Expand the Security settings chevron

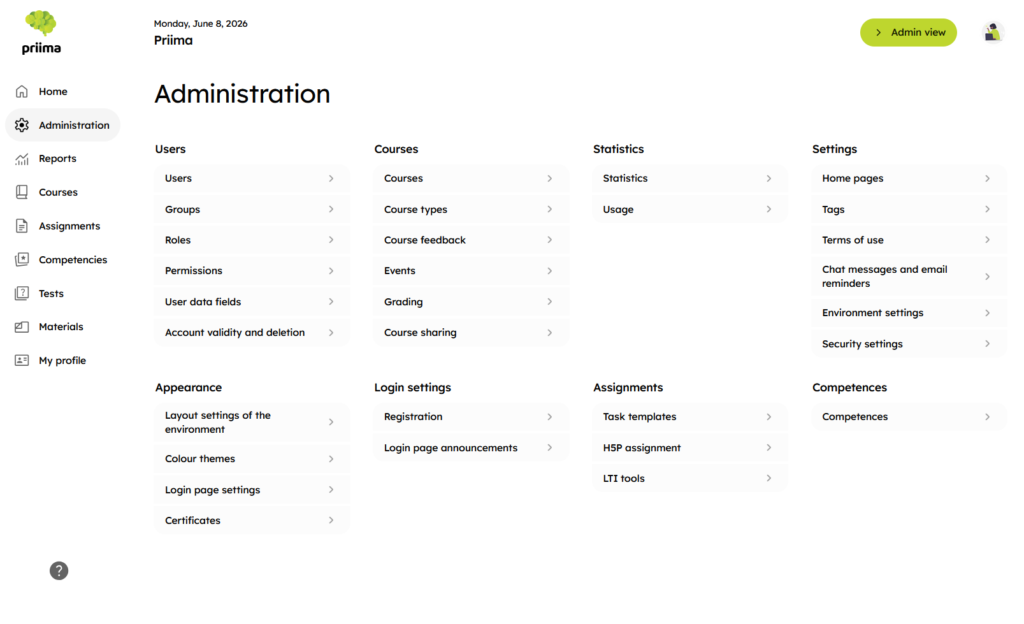pos(987,344)
